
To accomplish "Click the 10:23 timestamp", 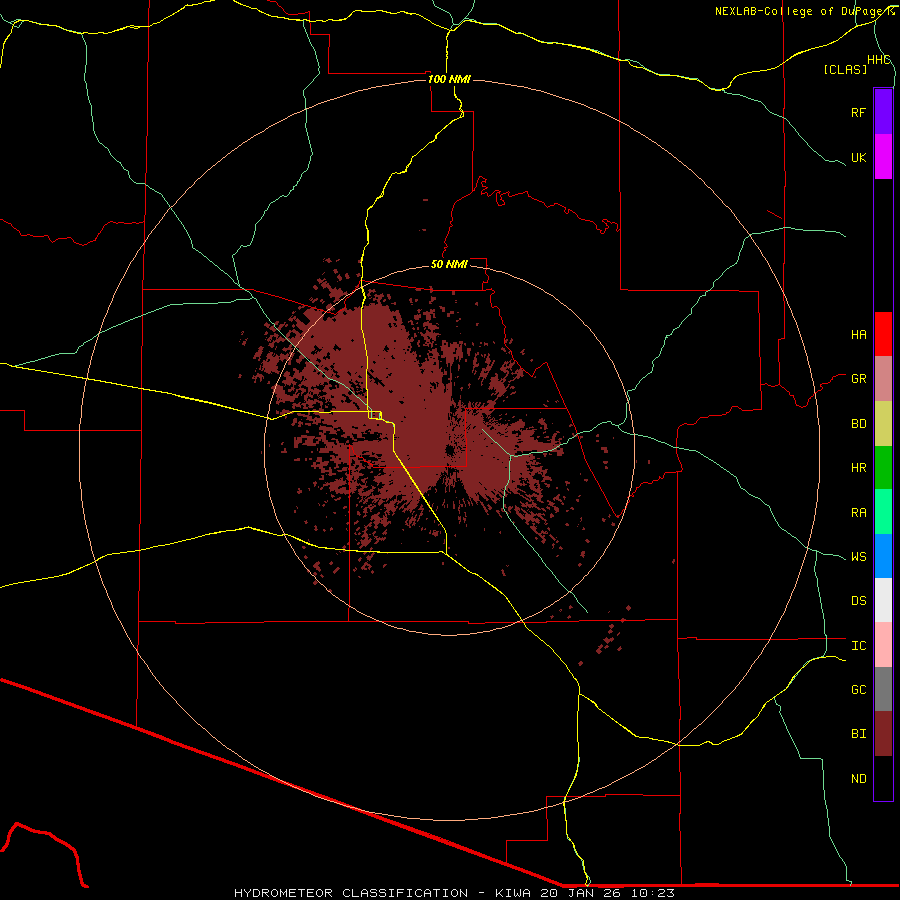I will [655, 893].
